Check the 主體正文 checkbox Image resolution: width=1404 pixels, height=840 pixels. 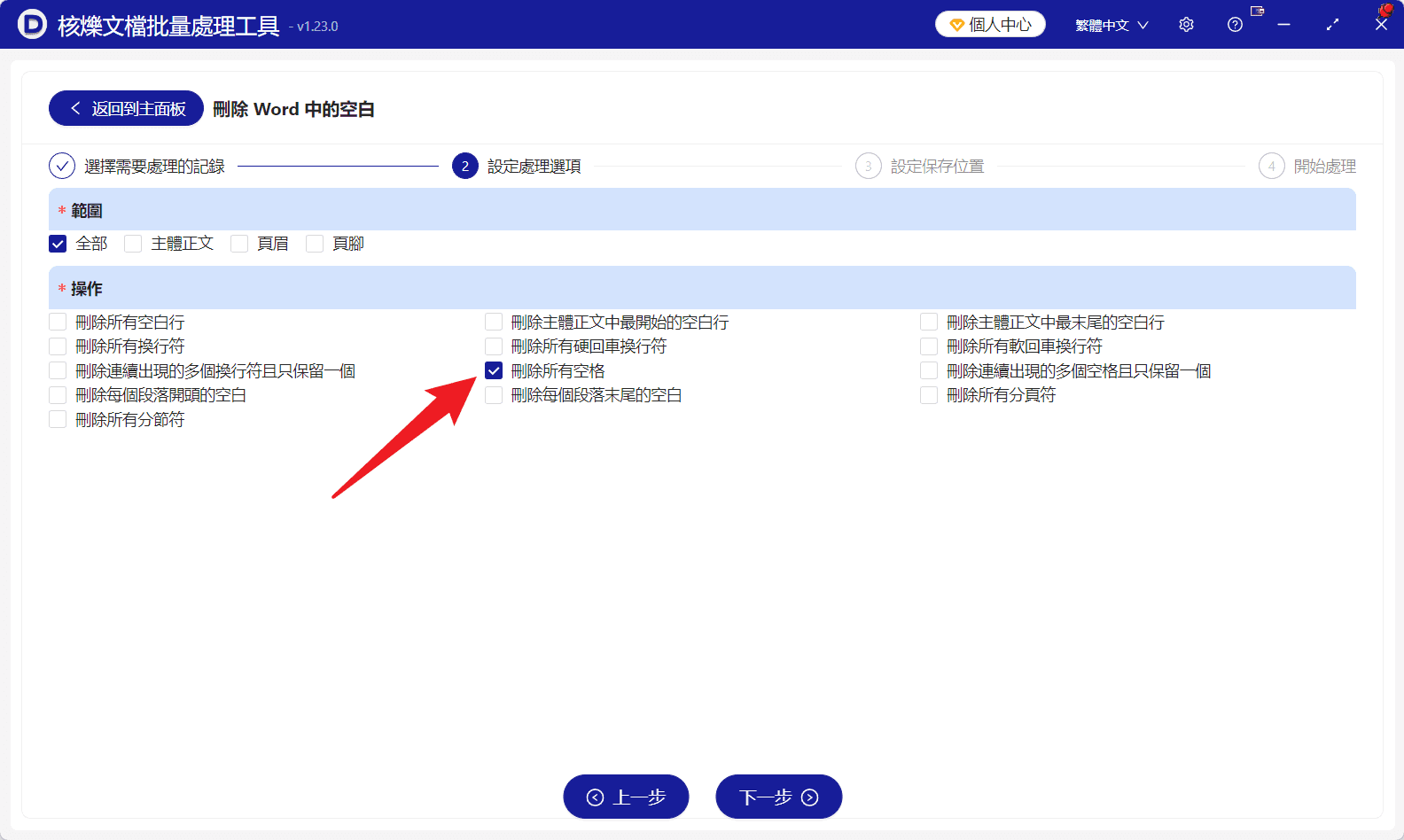point(133,244)
